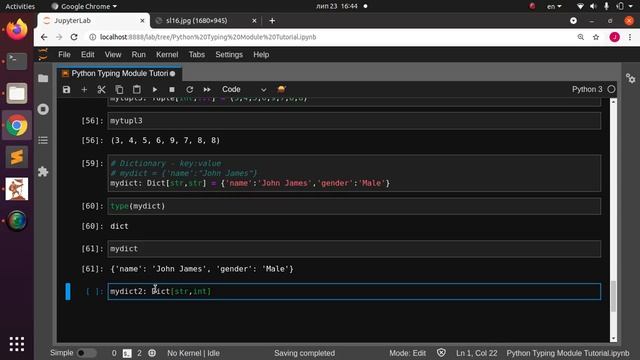The height and width of the screenshot is (360, 640).
Task: Run the selected cell with play icon
Action: (x=155, y=89)
